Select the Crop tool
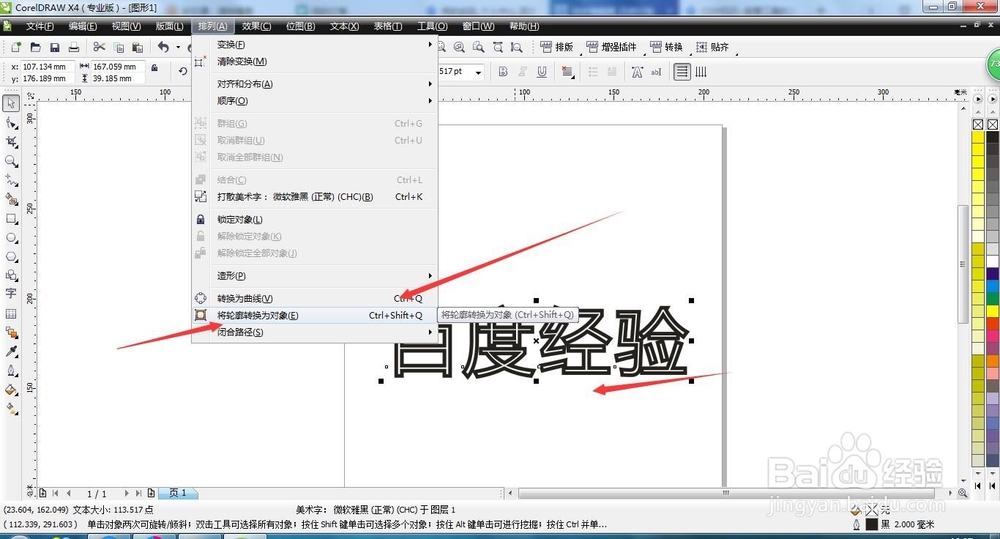The height and width of the screenshot is (539, 1000). pos(11,142)
